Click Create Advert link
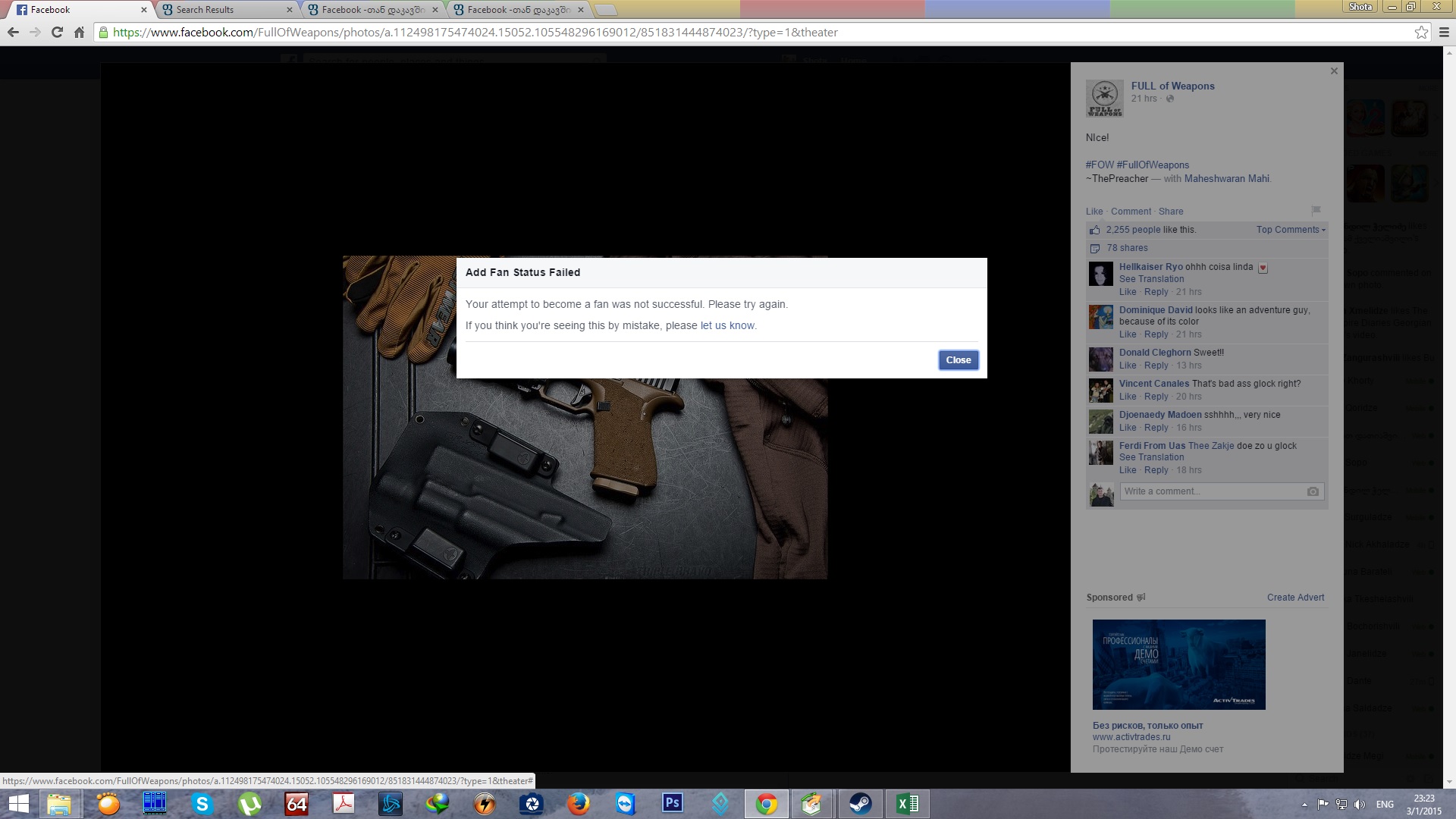Image resolution: width=1456 pixels, height=819 pixels. (x=1295, y=598)
